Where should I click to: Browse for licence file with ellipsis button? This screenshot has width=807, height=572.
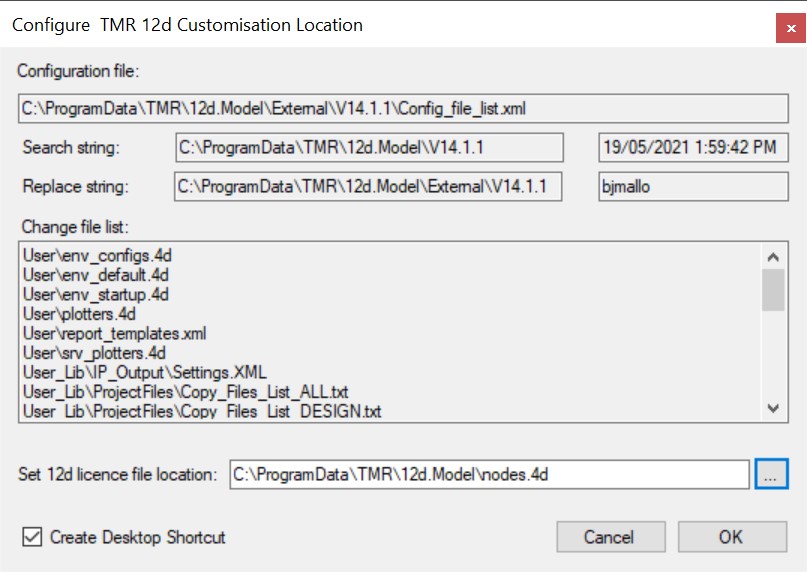771,474
